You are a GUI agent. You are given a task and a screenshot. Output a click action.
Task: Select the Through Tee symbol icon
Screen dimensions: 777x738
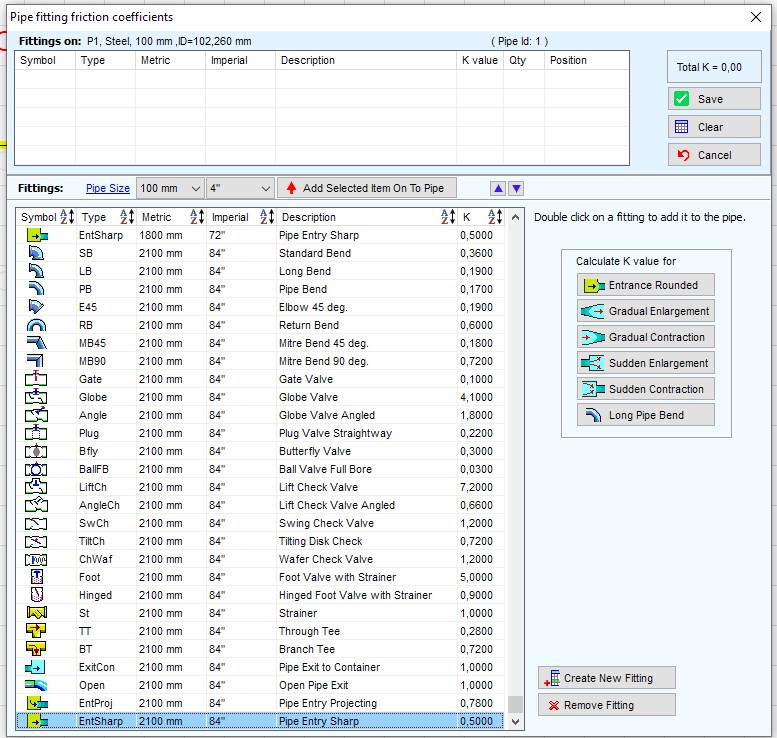point(36,631)
